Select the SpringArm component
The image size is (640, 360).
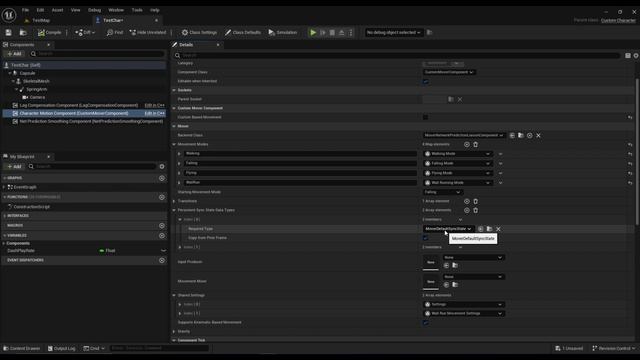tap(36, 89)
